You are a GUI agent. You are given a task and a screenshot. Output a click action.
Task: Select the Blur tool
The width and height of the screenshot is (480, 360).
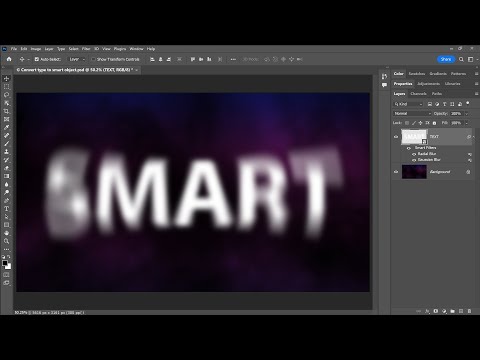[6, 184]
